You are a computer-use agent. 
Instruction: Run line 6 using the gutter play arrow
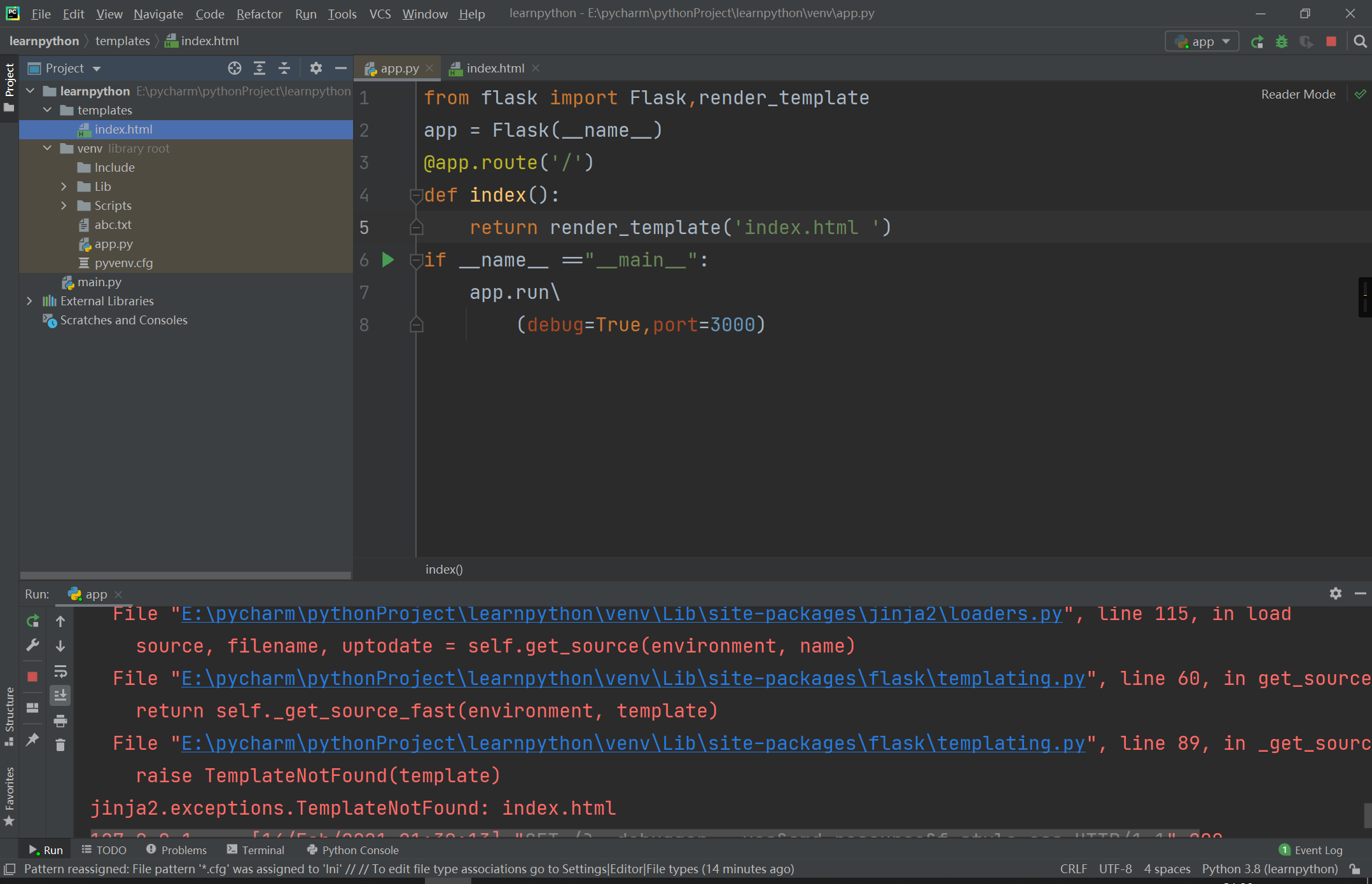(388, 259)
